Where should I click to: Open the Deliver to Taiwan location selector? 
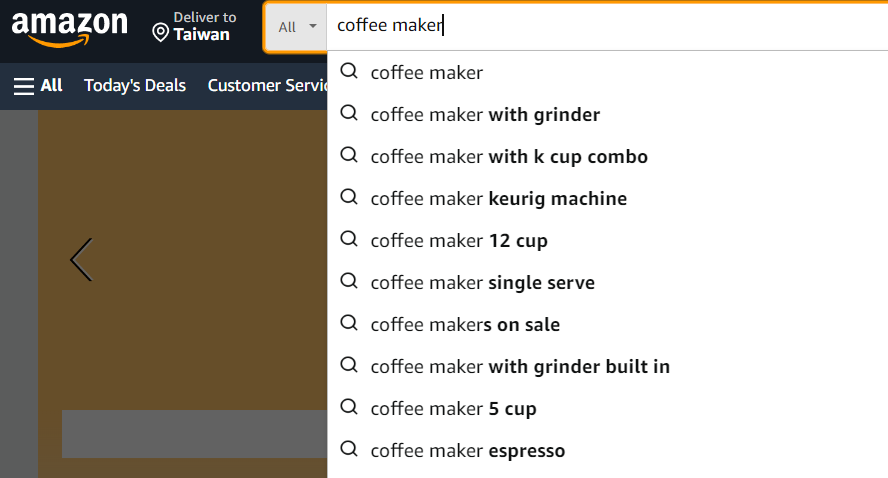click(x=194, y=27)
